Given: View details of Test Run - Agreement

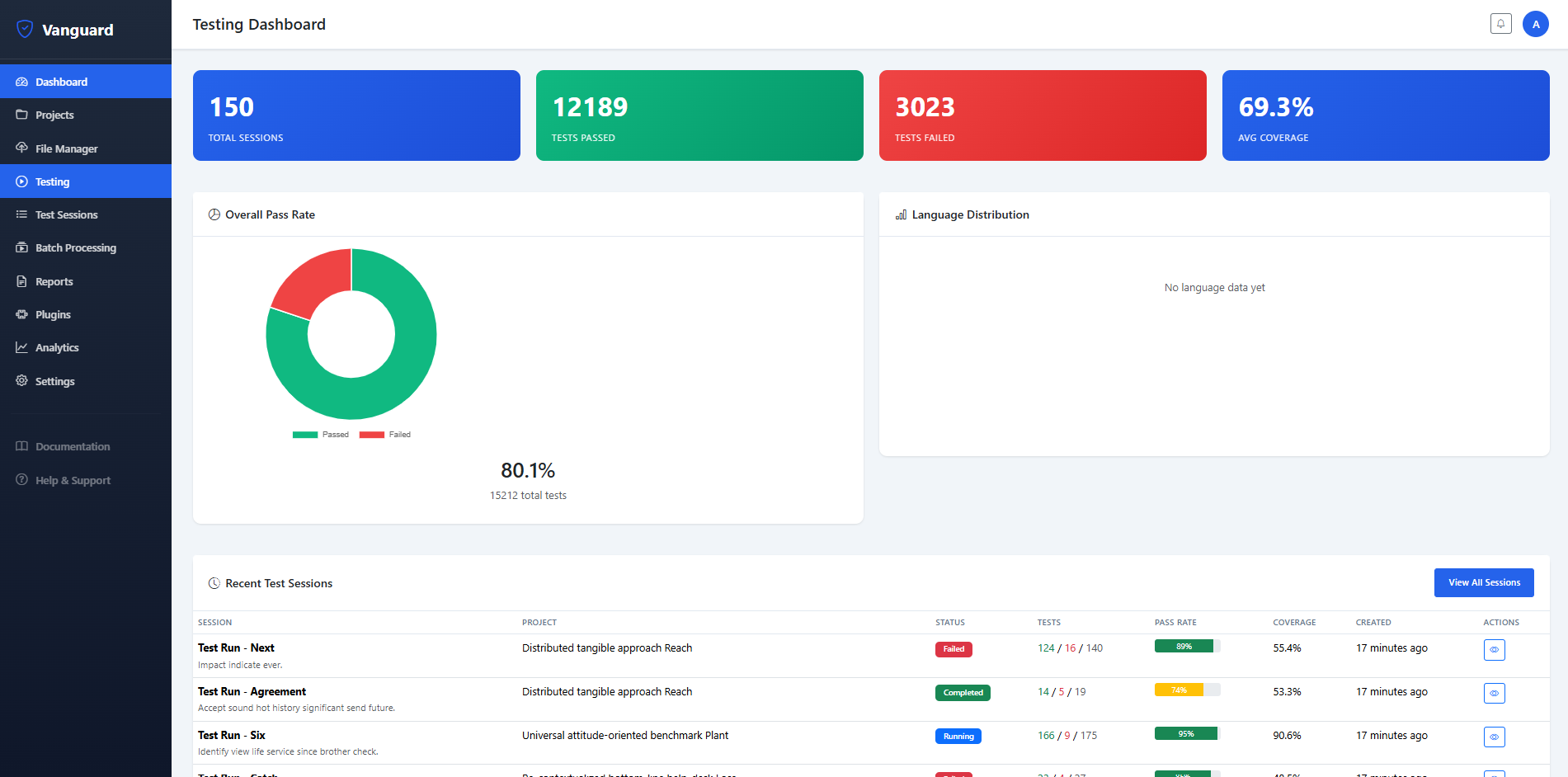Looking at the screenshot, I should pos(1494,694).
